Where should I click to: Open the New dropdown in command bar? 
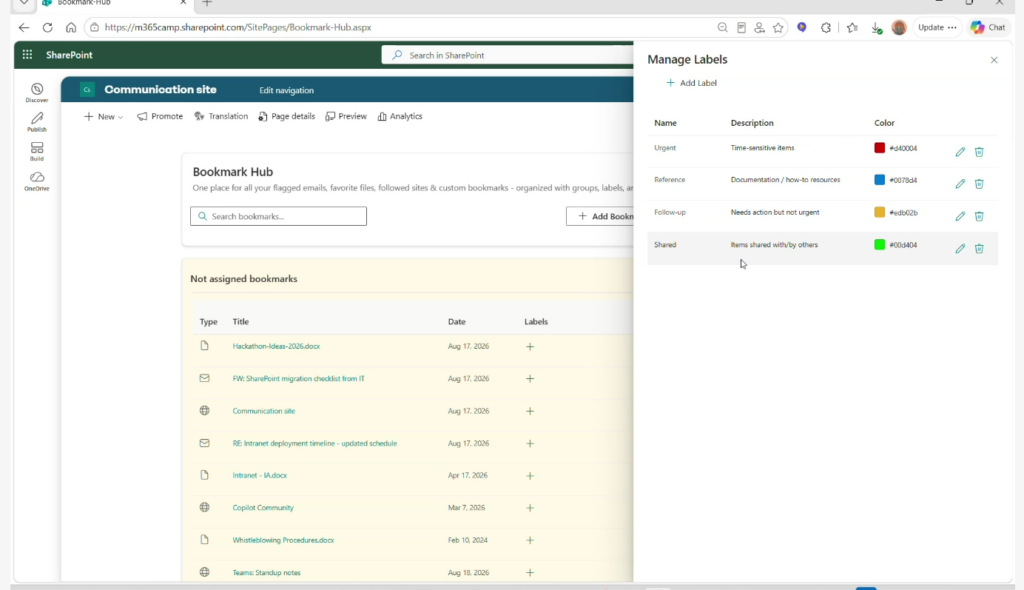[103, 116]
